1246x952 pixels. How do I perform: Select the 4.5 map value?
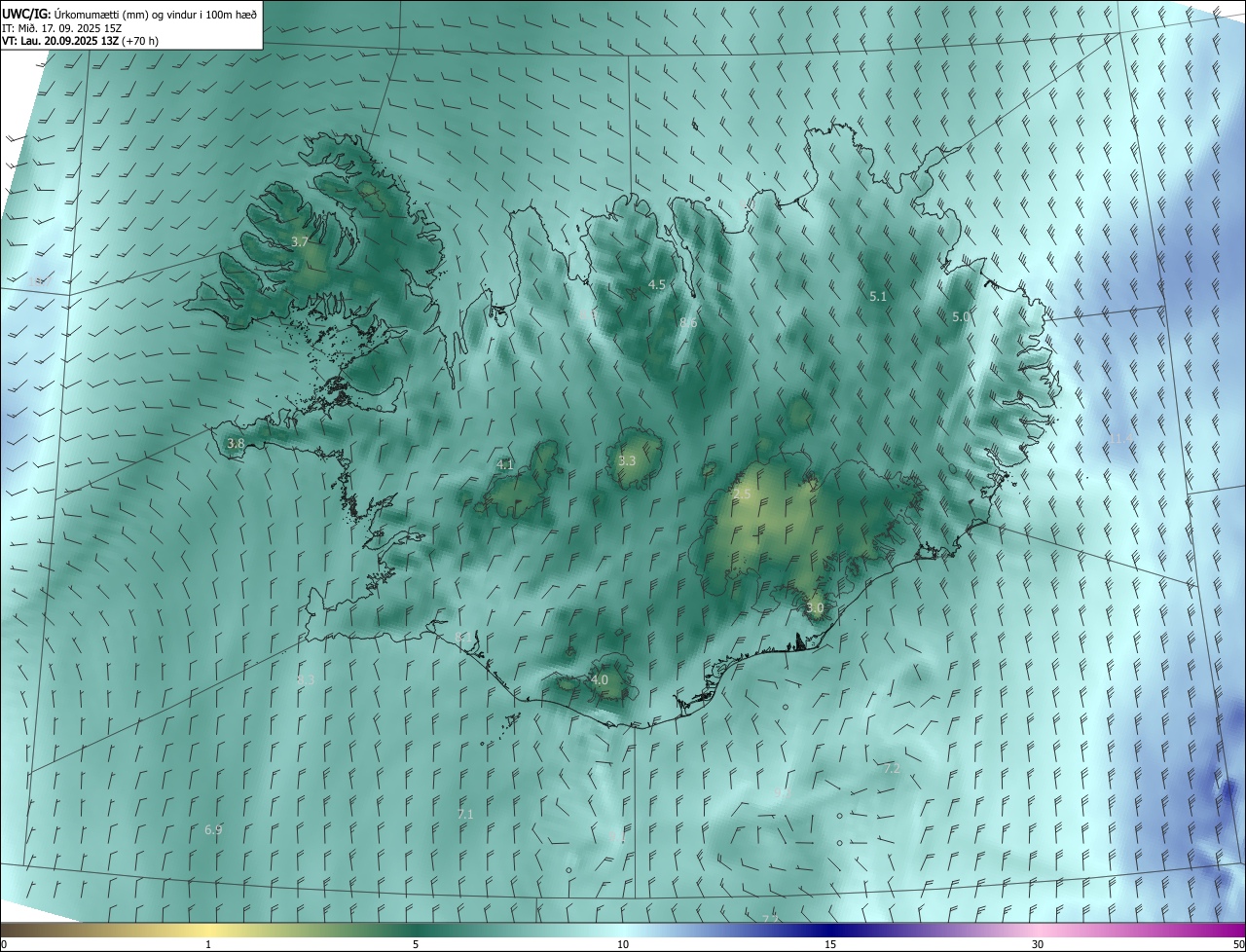point(657,284)
